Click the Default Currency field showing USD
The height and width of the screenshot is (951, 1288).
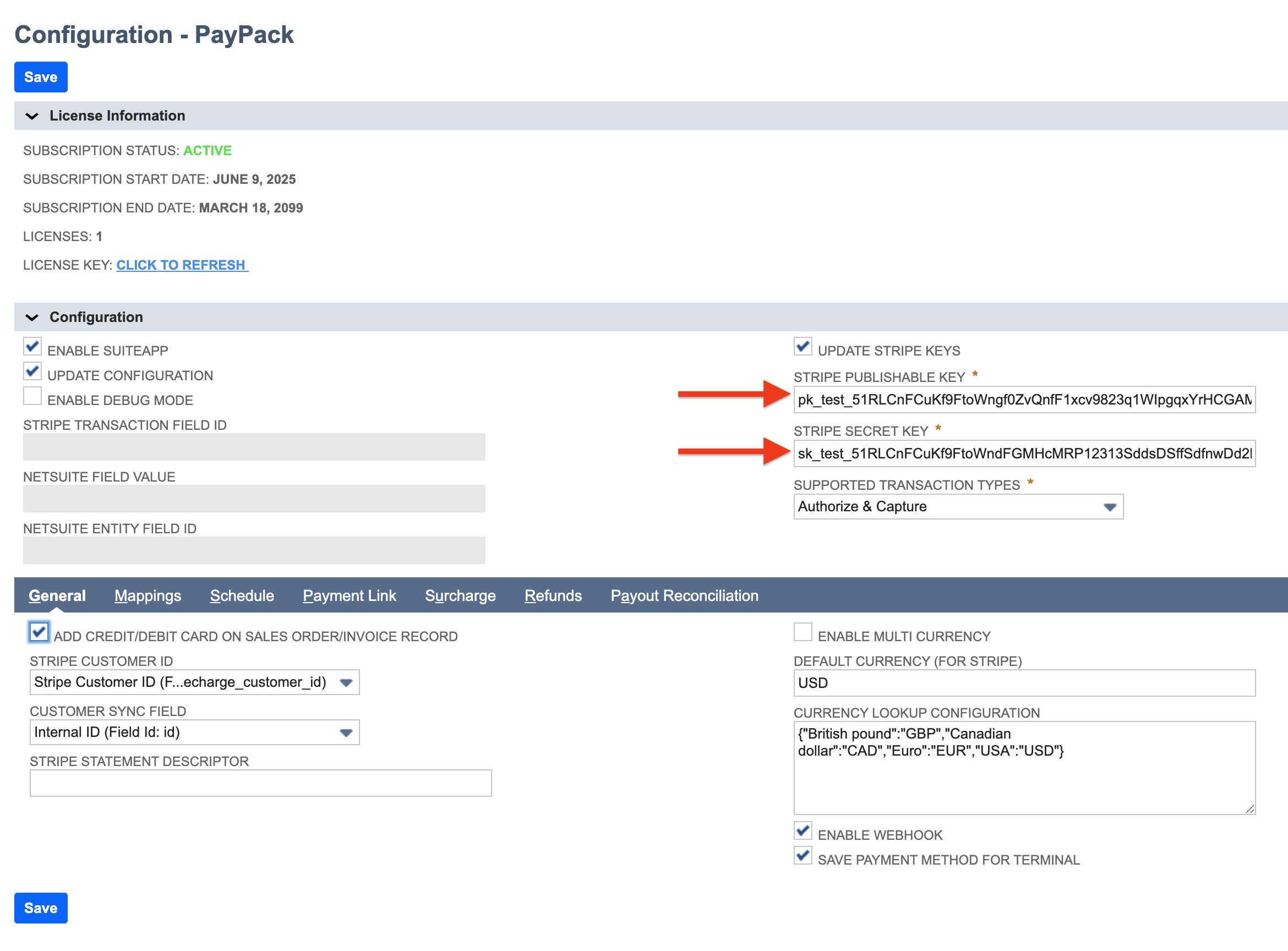coord(1024,684)
